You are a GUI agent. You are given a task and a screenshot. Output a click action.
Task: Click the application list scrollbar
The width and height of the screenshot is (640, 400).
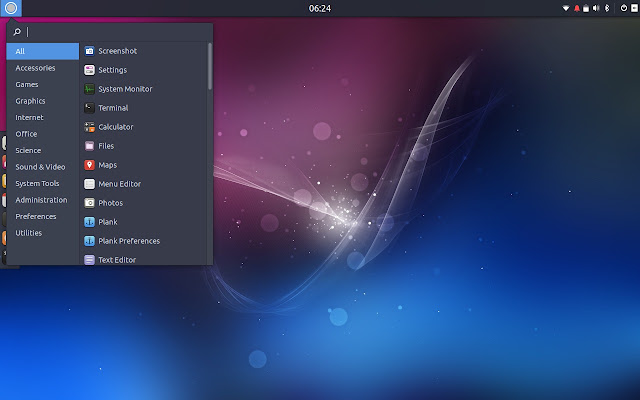210,66
